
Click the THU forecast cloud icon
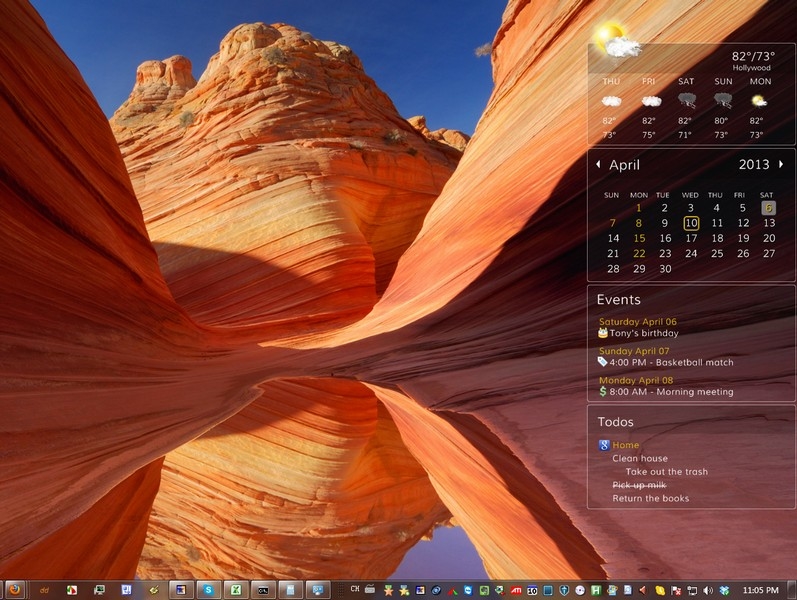click(x=611, y=101)
